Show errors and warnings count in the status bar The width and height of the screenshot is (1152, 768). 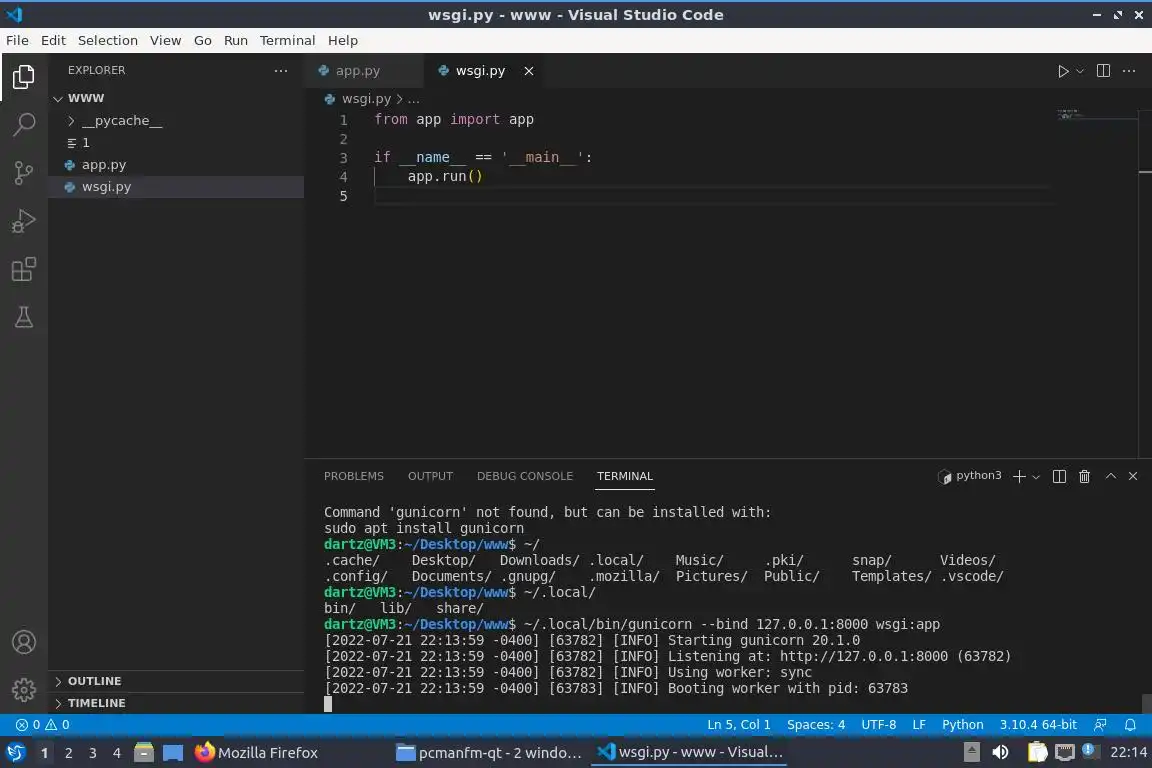tap(43, 725)
